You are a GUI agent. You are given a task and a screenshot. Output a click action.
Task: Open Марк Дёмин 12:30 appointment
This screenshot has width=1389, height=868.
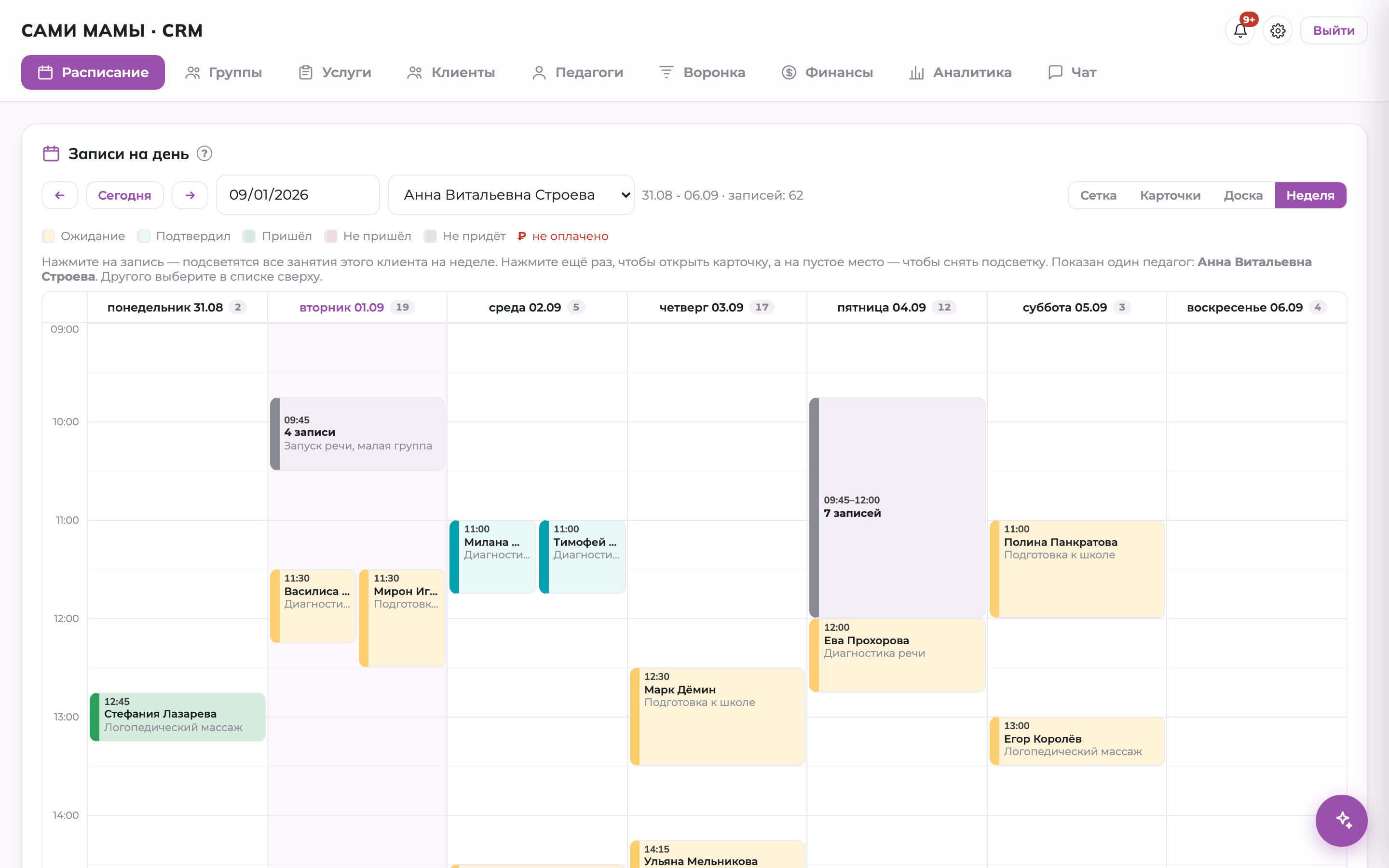[x=718, y=717]
